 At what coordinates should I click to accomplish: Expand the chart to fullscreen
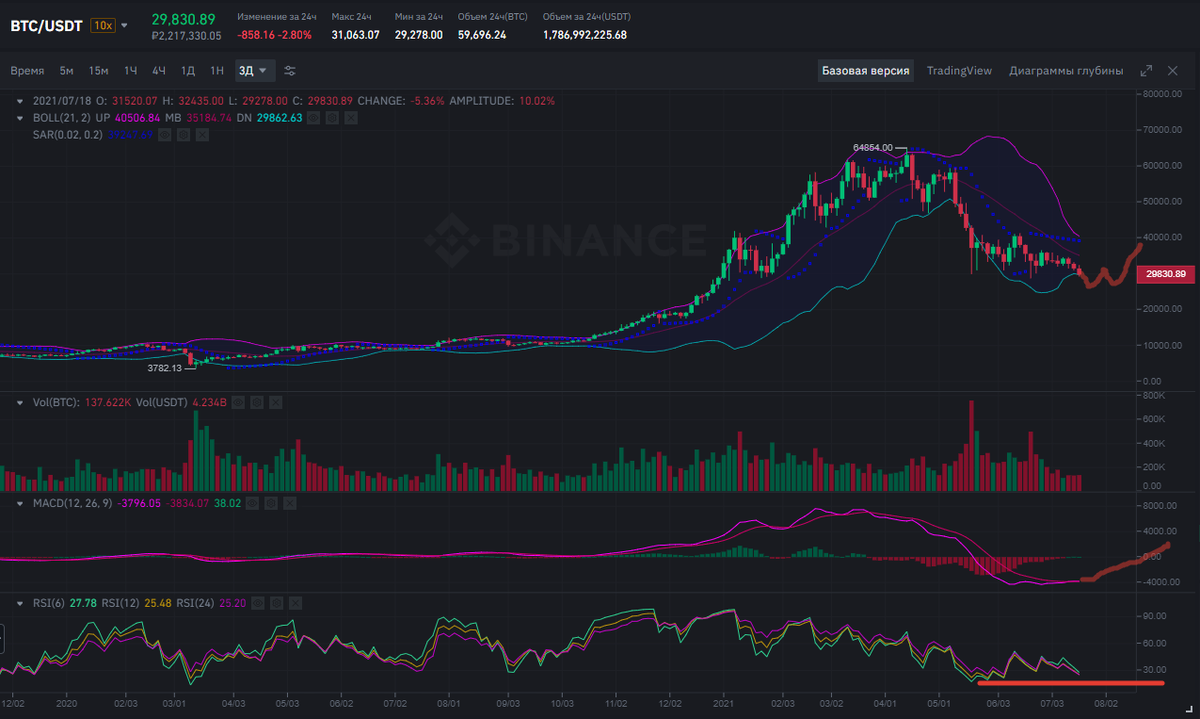(x=1147, y=70)
